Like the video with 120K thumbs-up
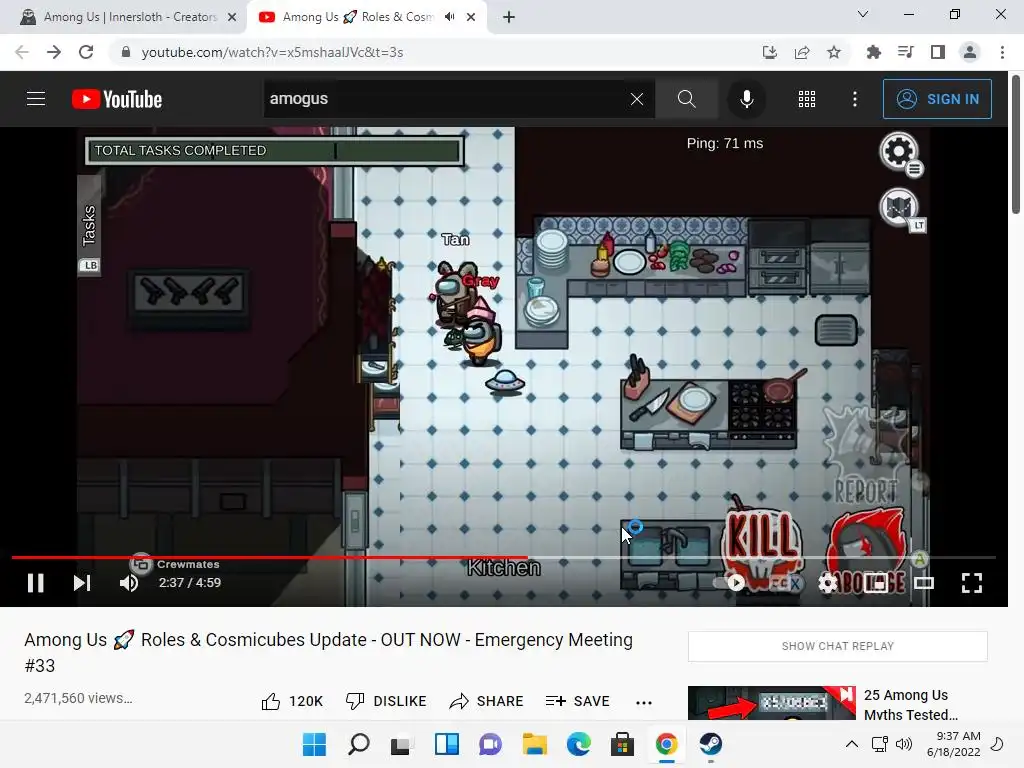Viewport: 1024px width, 768px height. click(x=292, y=701)
